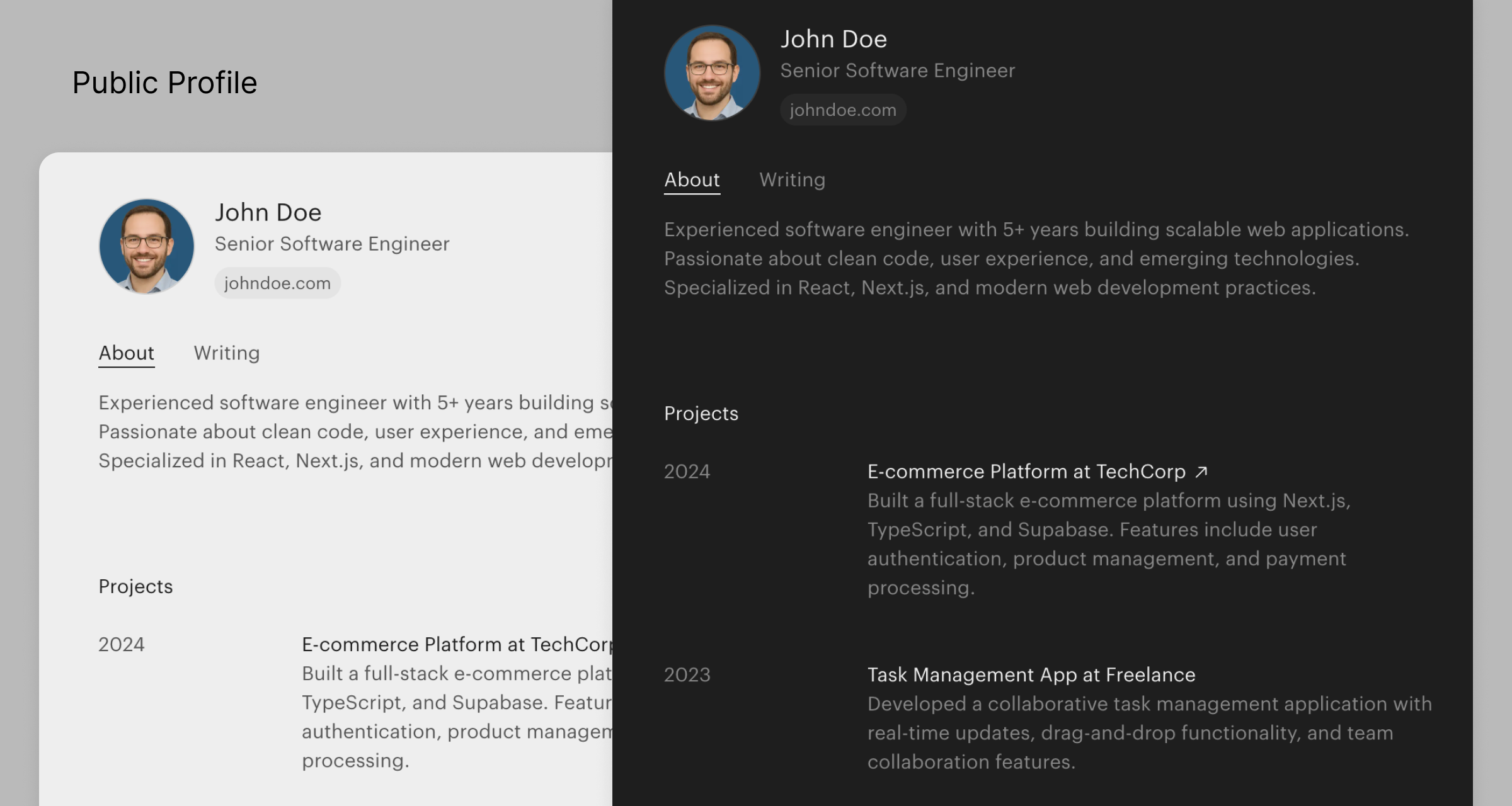Open johndoe.com badge in light card

point(277,283)
